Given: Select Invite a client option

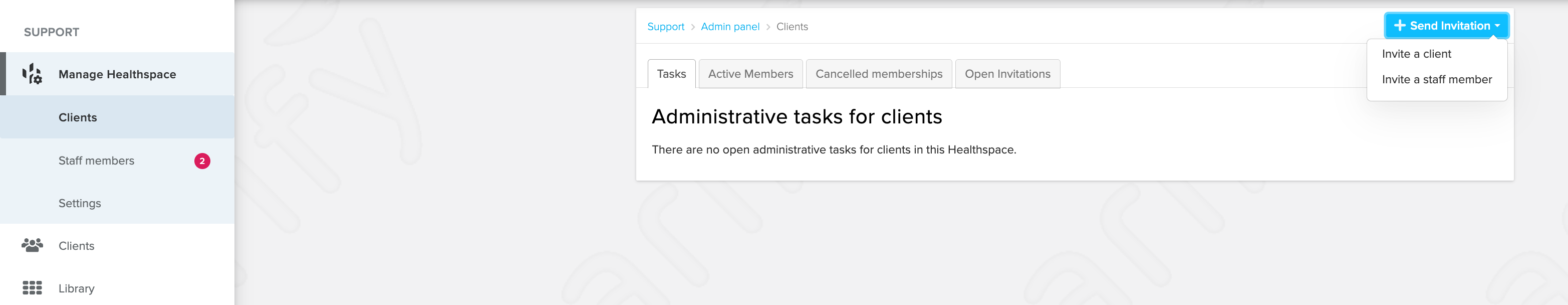Looking at the screenshot, I should point(1416,54).
